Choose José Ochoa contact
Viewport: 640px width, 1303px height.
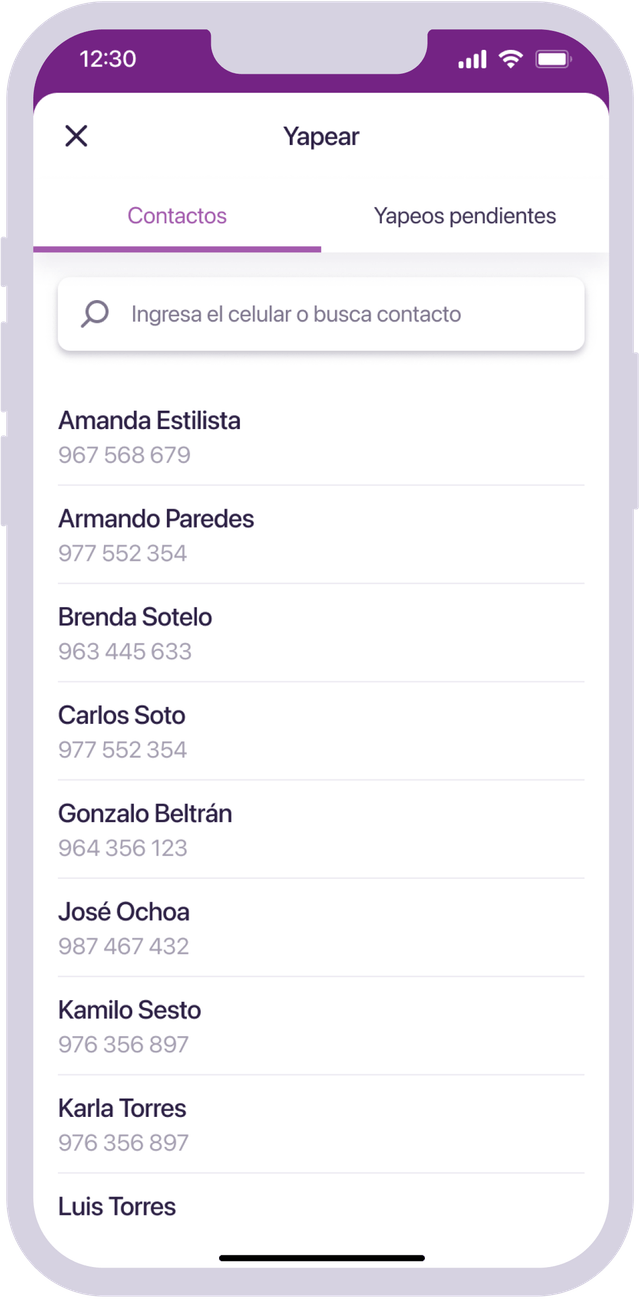point(320,927)
